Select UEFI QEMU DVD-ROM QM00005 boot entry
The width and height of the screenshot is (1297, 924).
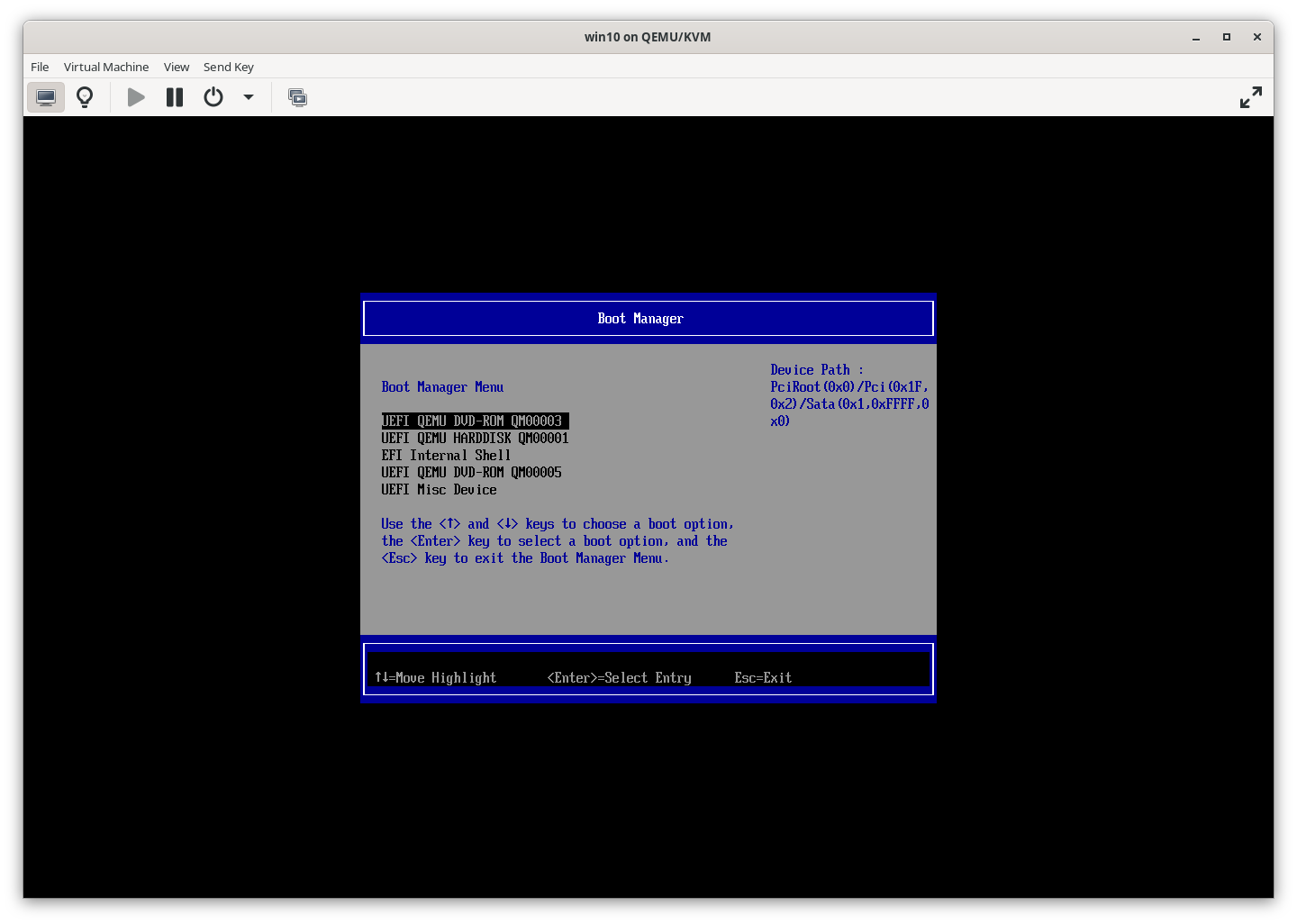pyautogui.click(x=471, y=473)
